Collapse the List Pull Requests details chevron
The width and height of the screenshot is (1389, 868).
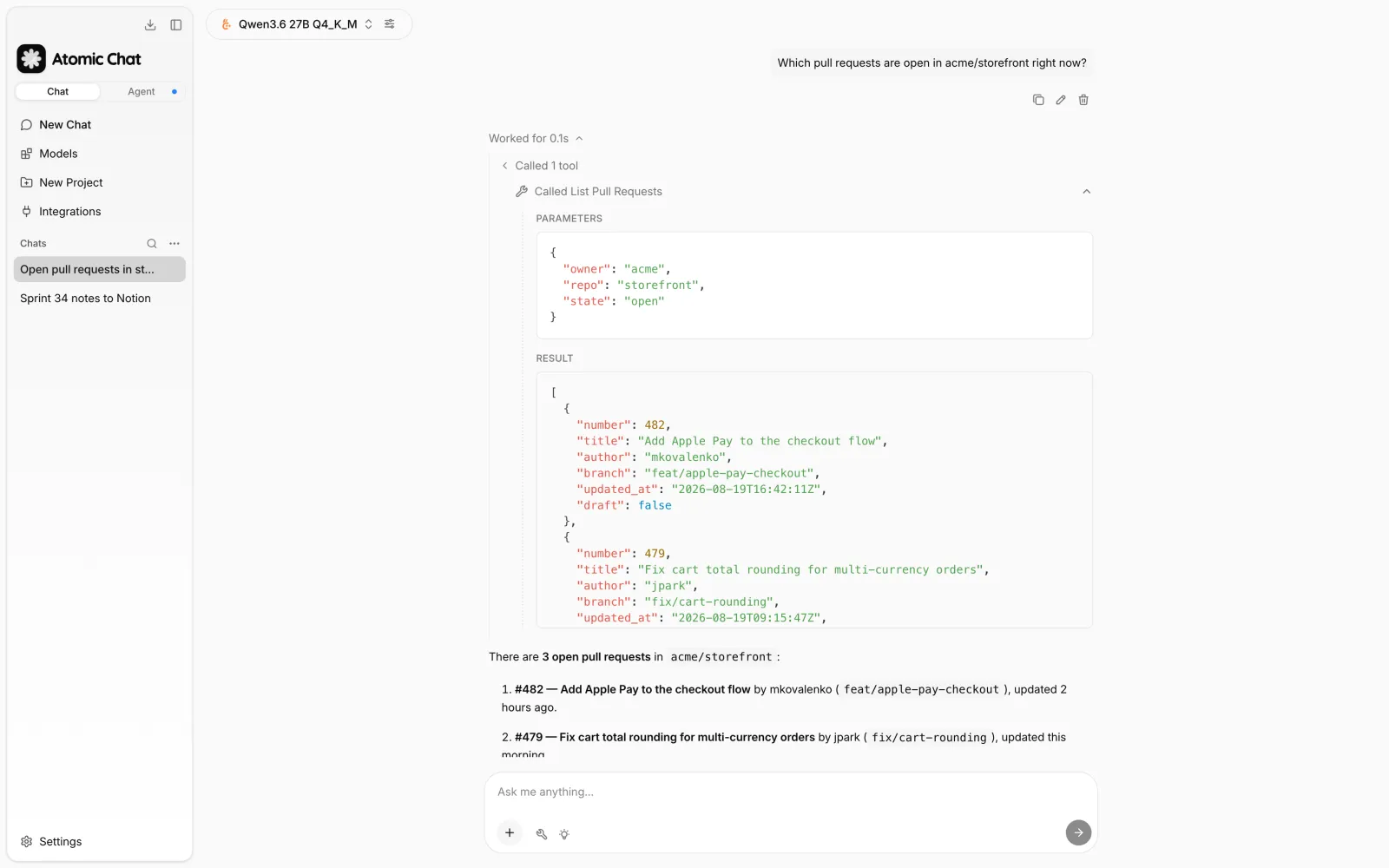[x=1086, y=192]
